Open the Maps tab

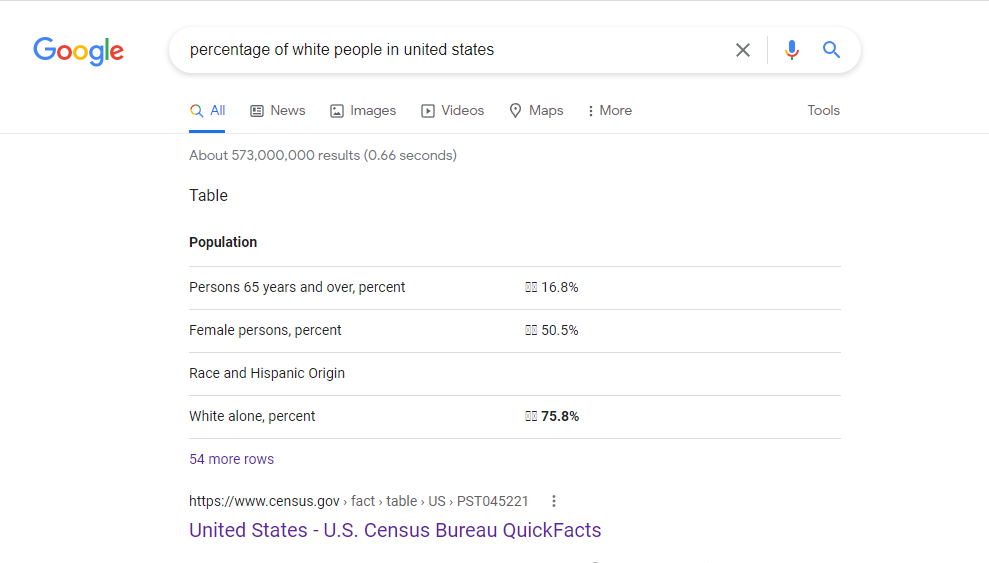pyautogui.click(x=536, y=111)
